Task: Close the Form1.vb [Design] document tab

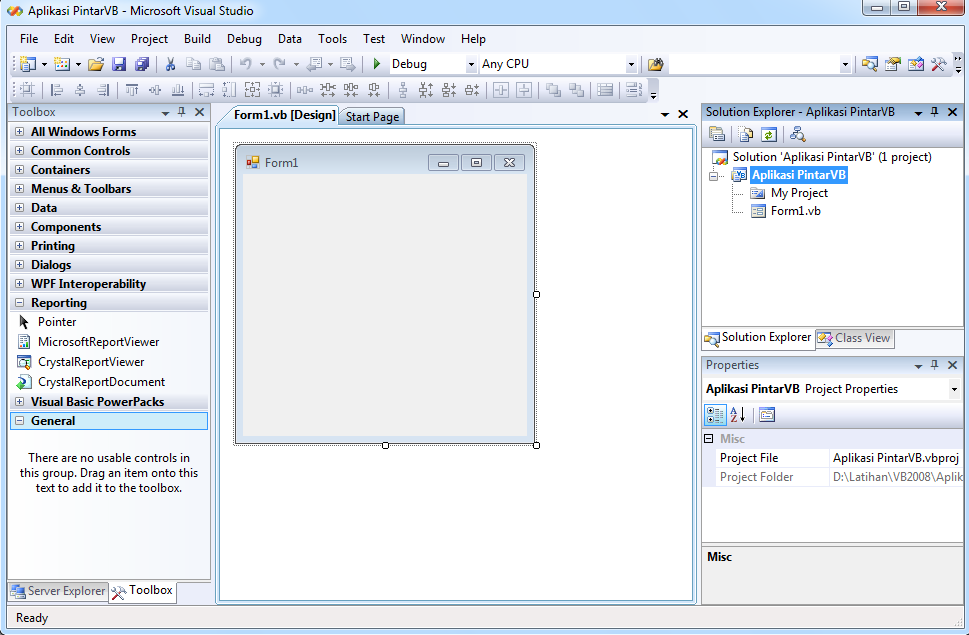Action: pos(683,114)
